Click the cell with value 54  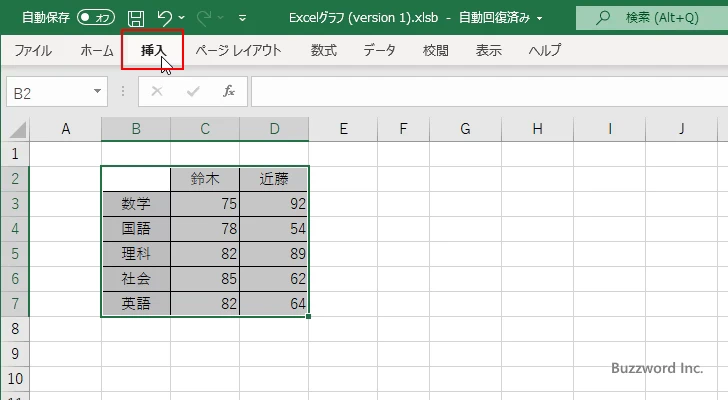pyautogui.click(x=274, y=229)
